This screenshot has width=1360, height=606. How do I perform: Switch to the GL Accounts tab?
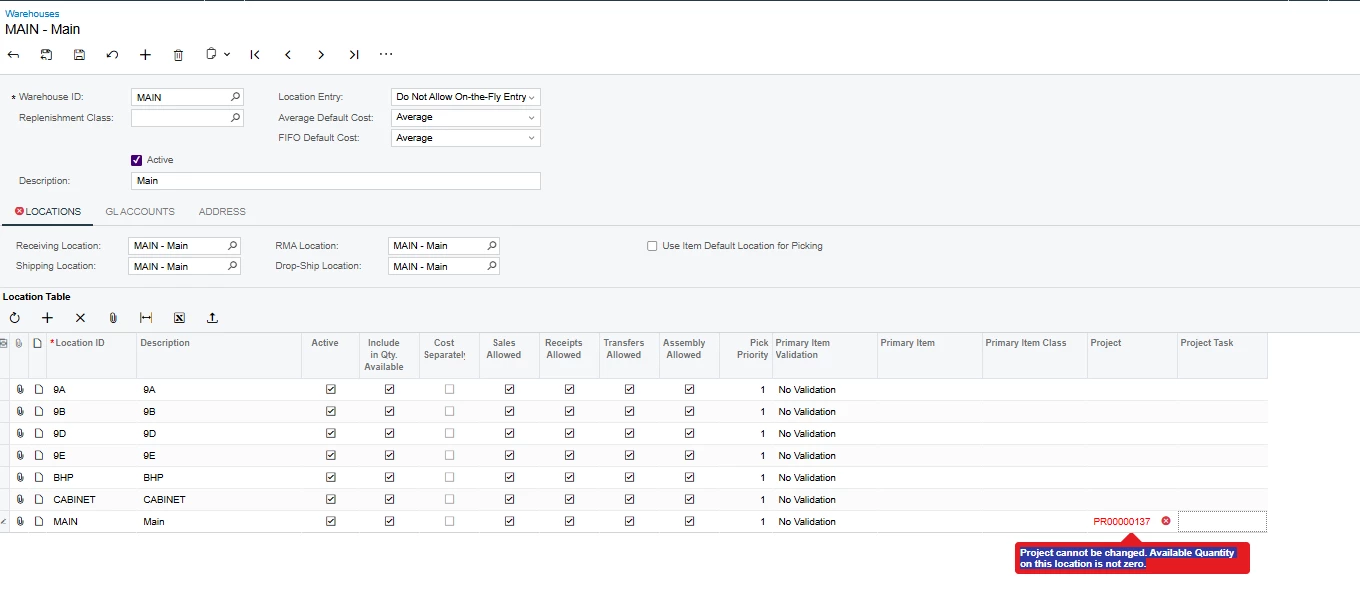pos(140,212)
